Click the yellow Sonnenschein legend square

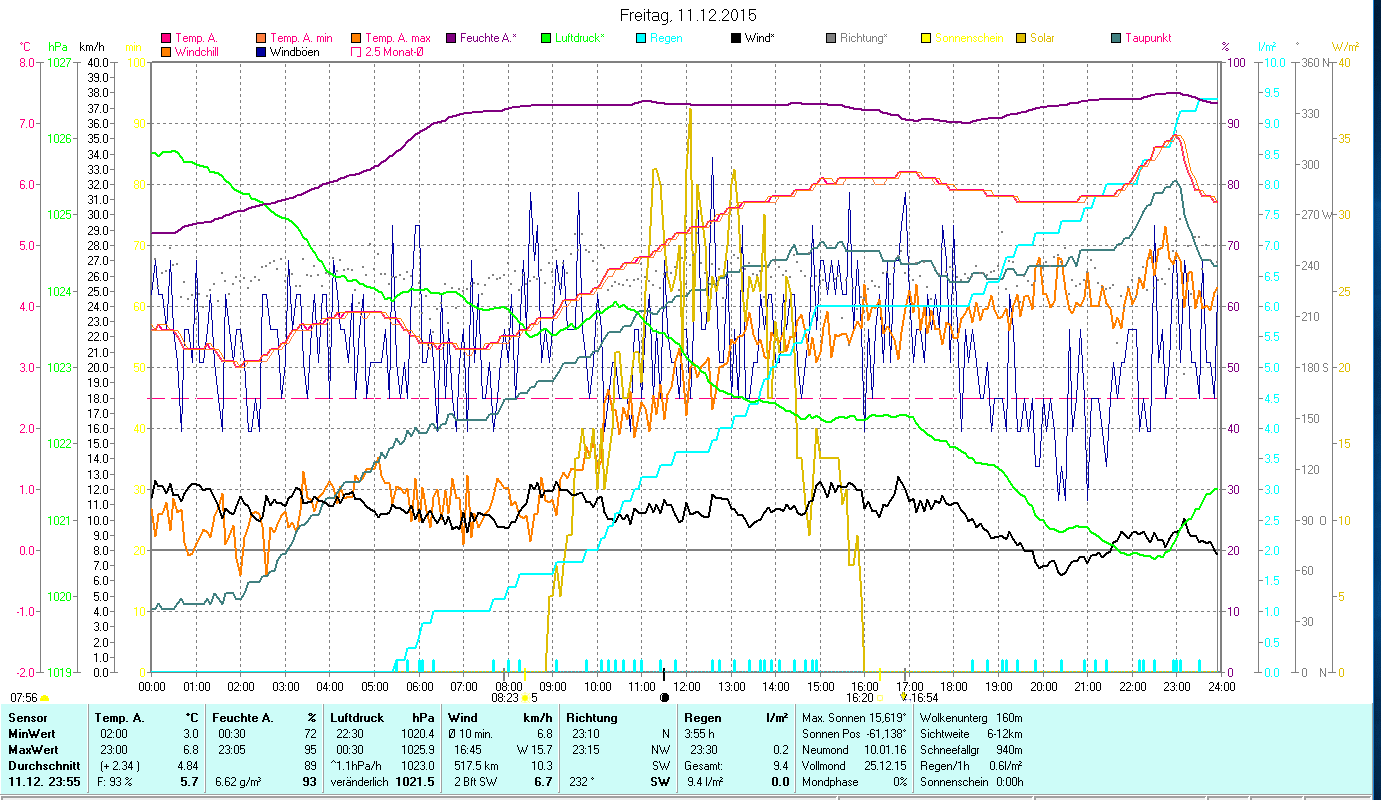pos(926,38)
